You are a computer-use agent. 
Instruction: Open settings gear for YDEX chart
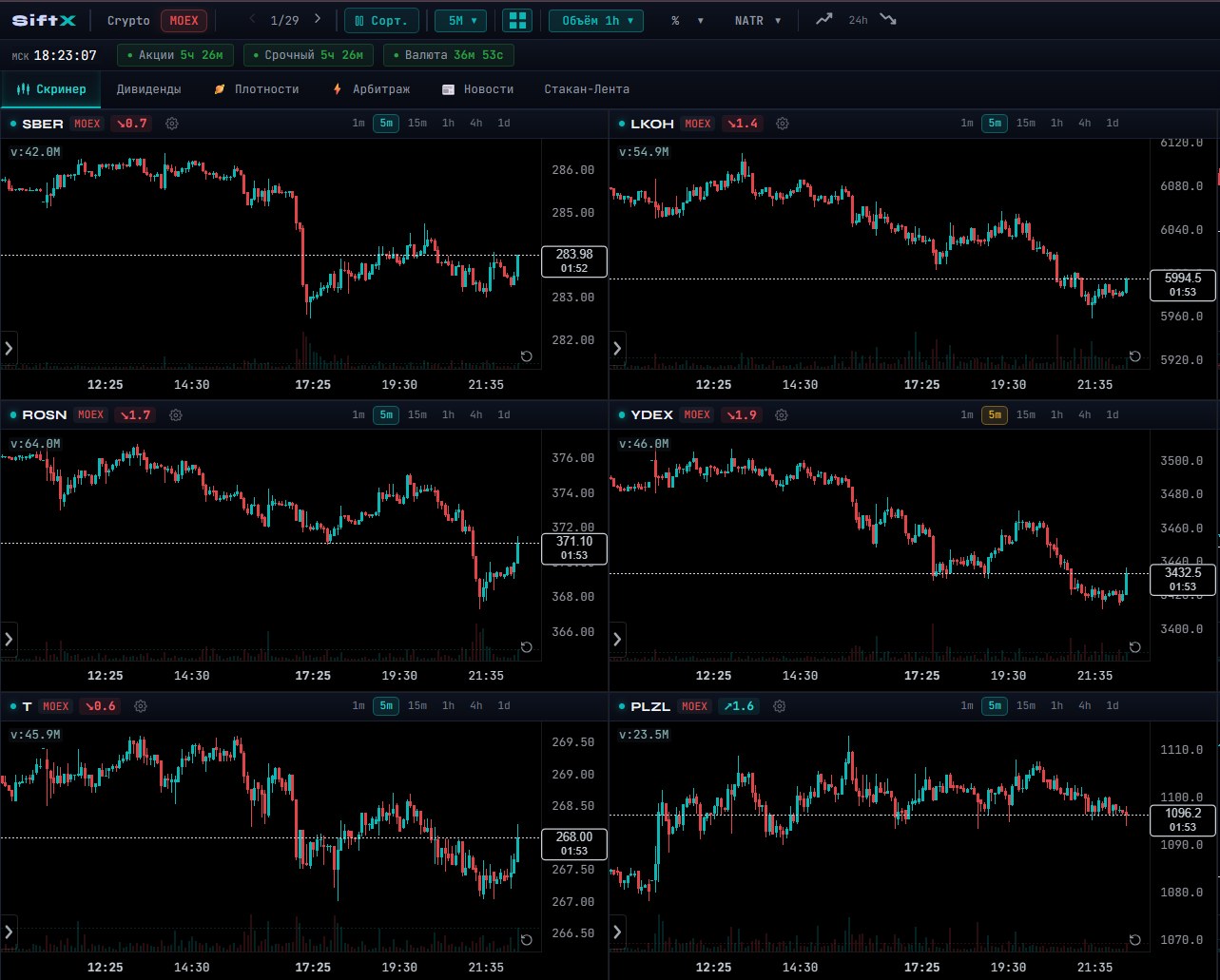click(781, 415)
